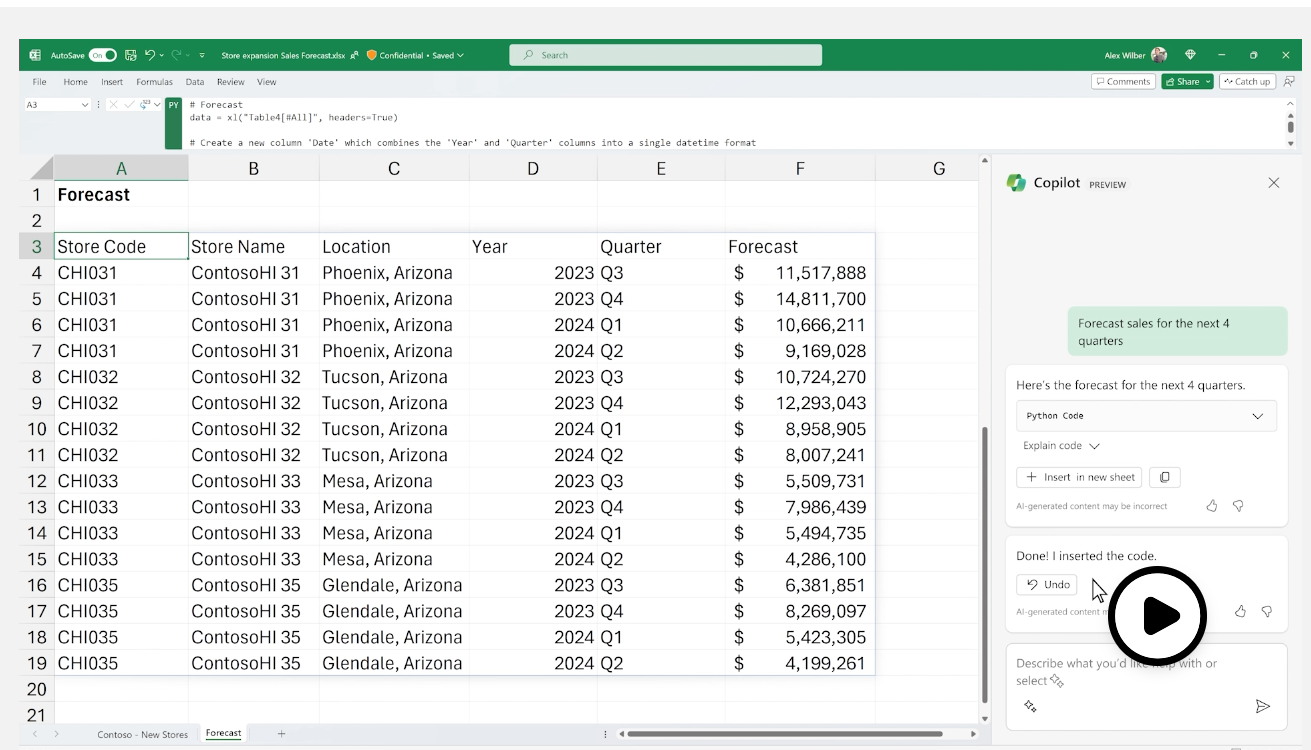Screen dimensions: 1311x750
Task: Click the Save icon in title bar
Action: pos(131,55)
